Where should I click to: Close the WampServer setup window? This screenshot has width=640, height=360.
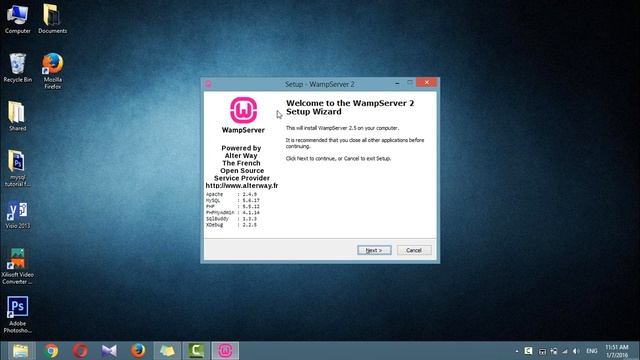pyautogui.click(x=427, y=82)
